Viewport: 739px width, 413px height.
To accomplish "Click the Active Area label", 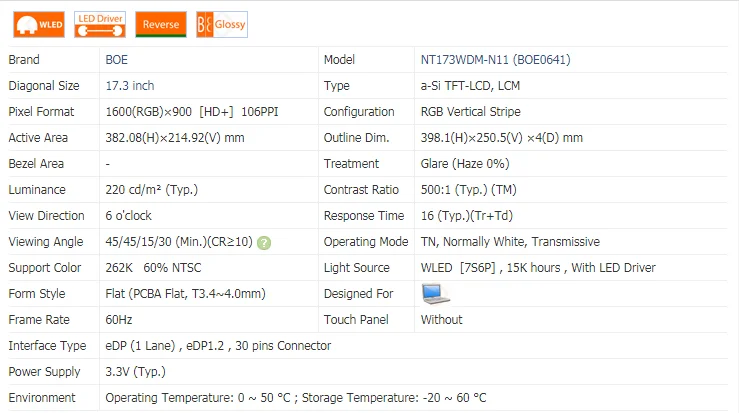I will 38,138.
